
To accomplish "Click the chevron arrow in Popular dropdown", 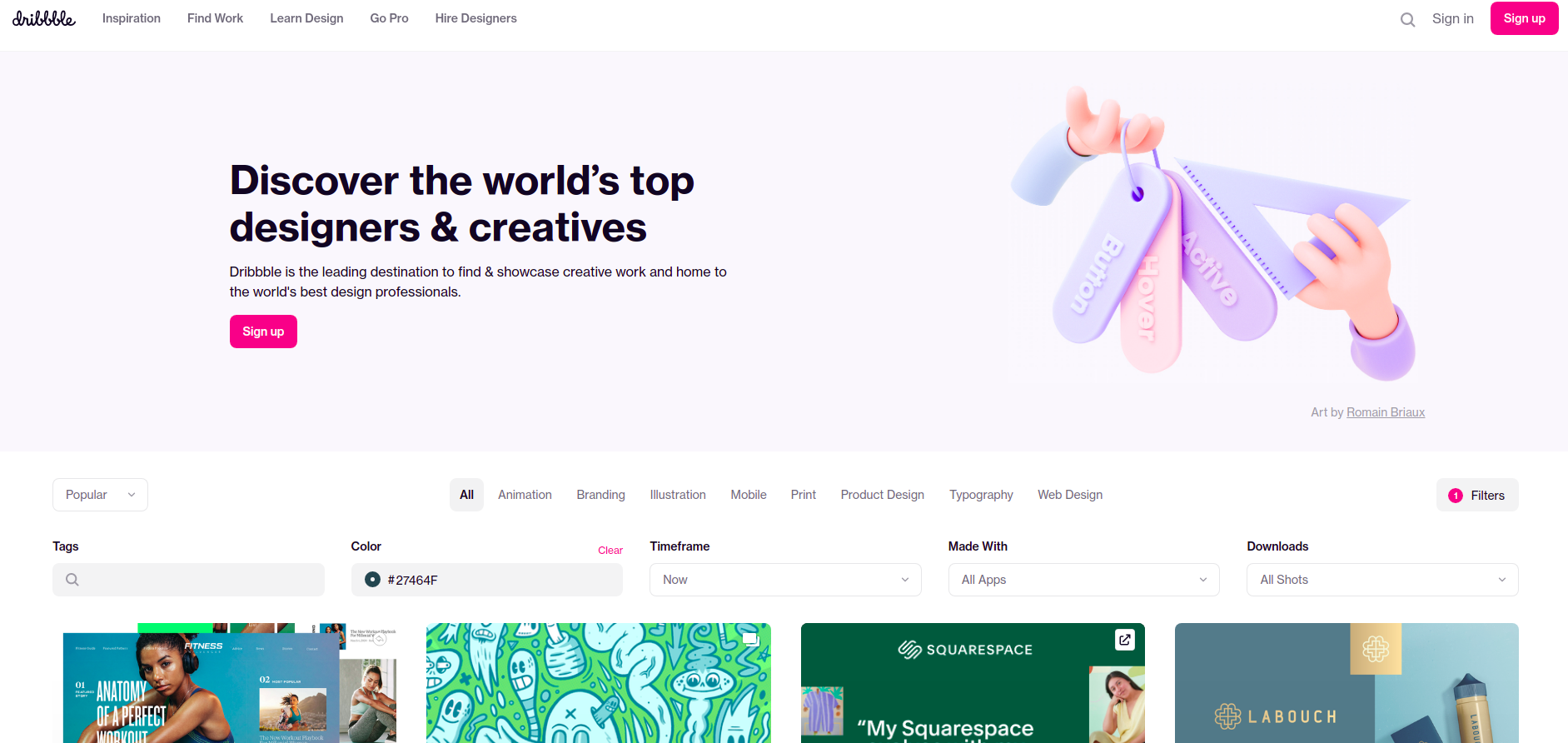I will (132, 495).
